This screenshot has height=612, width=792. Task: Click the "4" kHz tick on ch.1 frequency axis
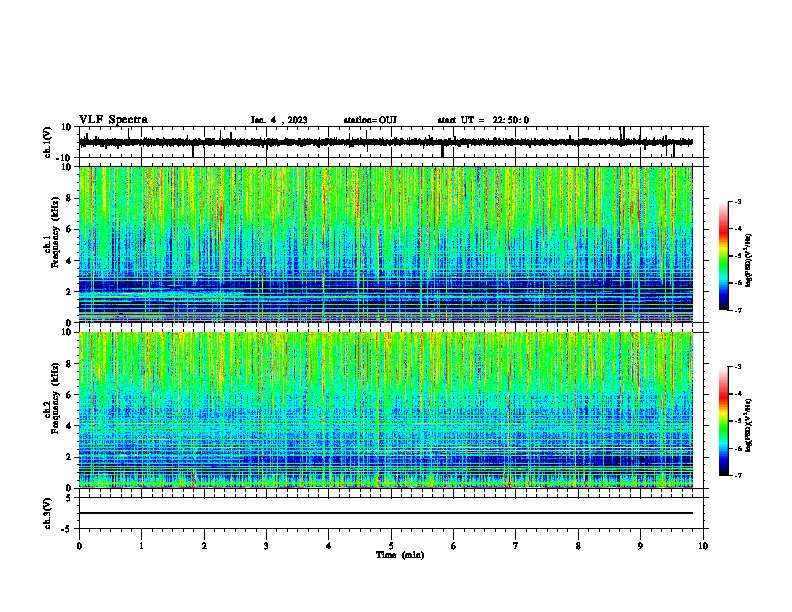tap(69, 261)
